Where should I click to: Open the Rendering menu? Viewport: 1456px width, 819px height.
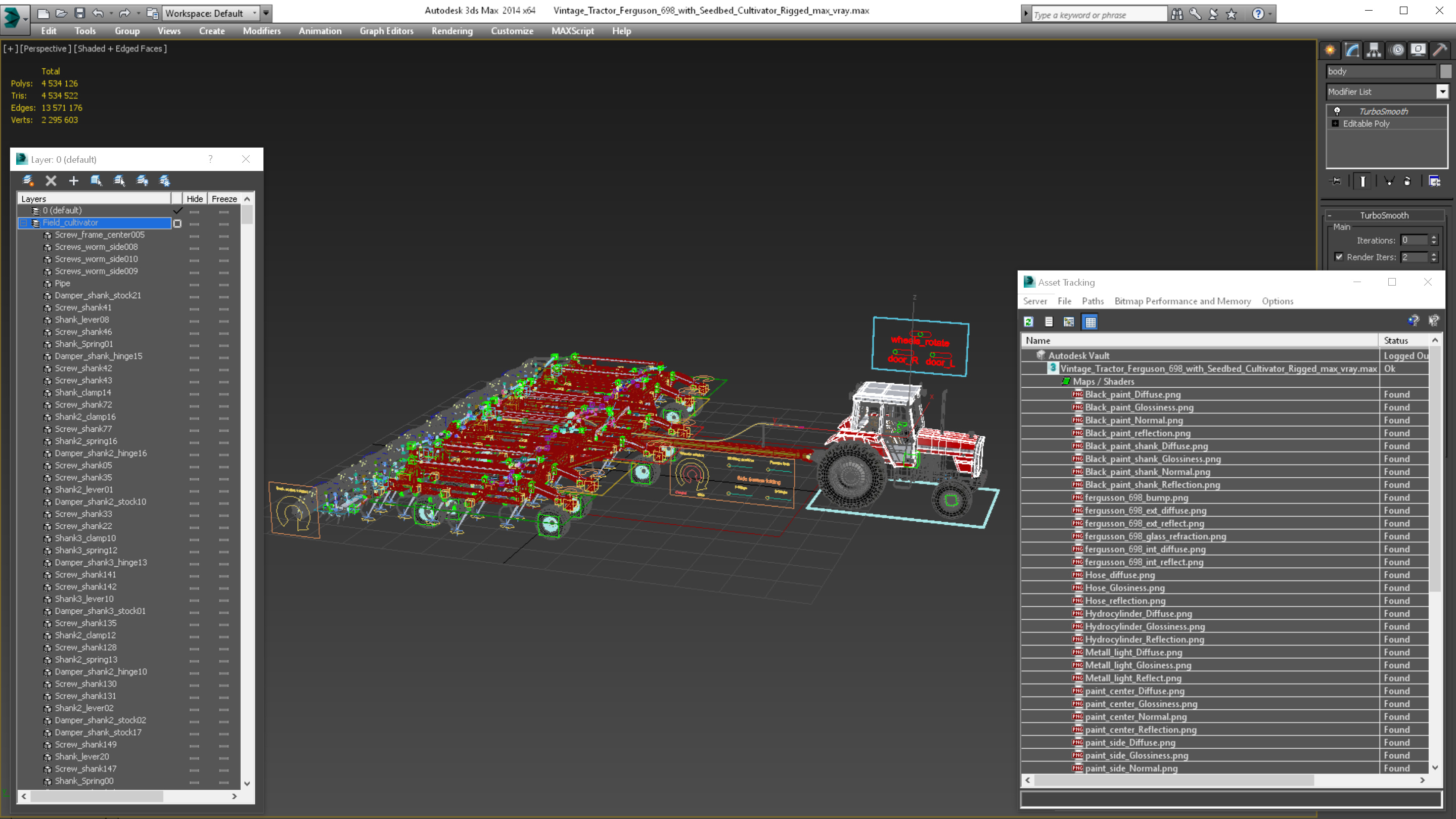tap(451, 31)
